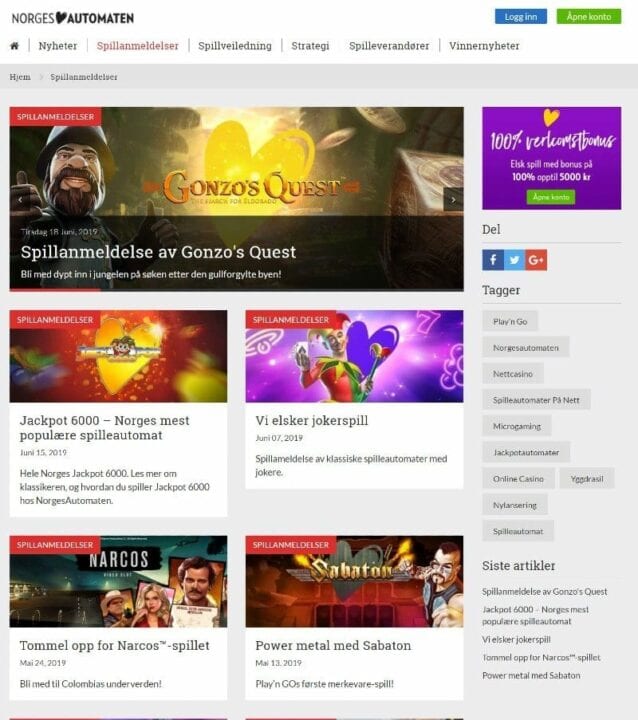
Task: Select the Online Casino tag
Action: (519, 478)
